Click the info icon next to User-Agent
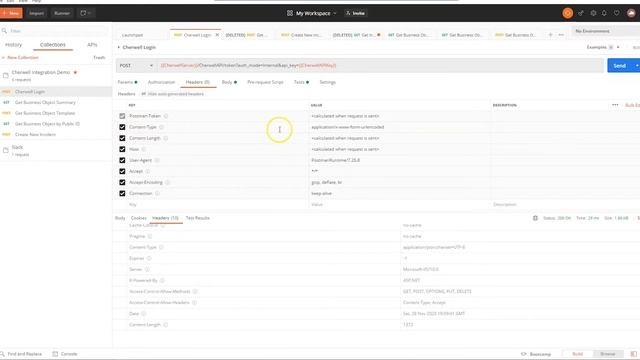This screenshot has height=360, width=640. (x=157, y=160)
